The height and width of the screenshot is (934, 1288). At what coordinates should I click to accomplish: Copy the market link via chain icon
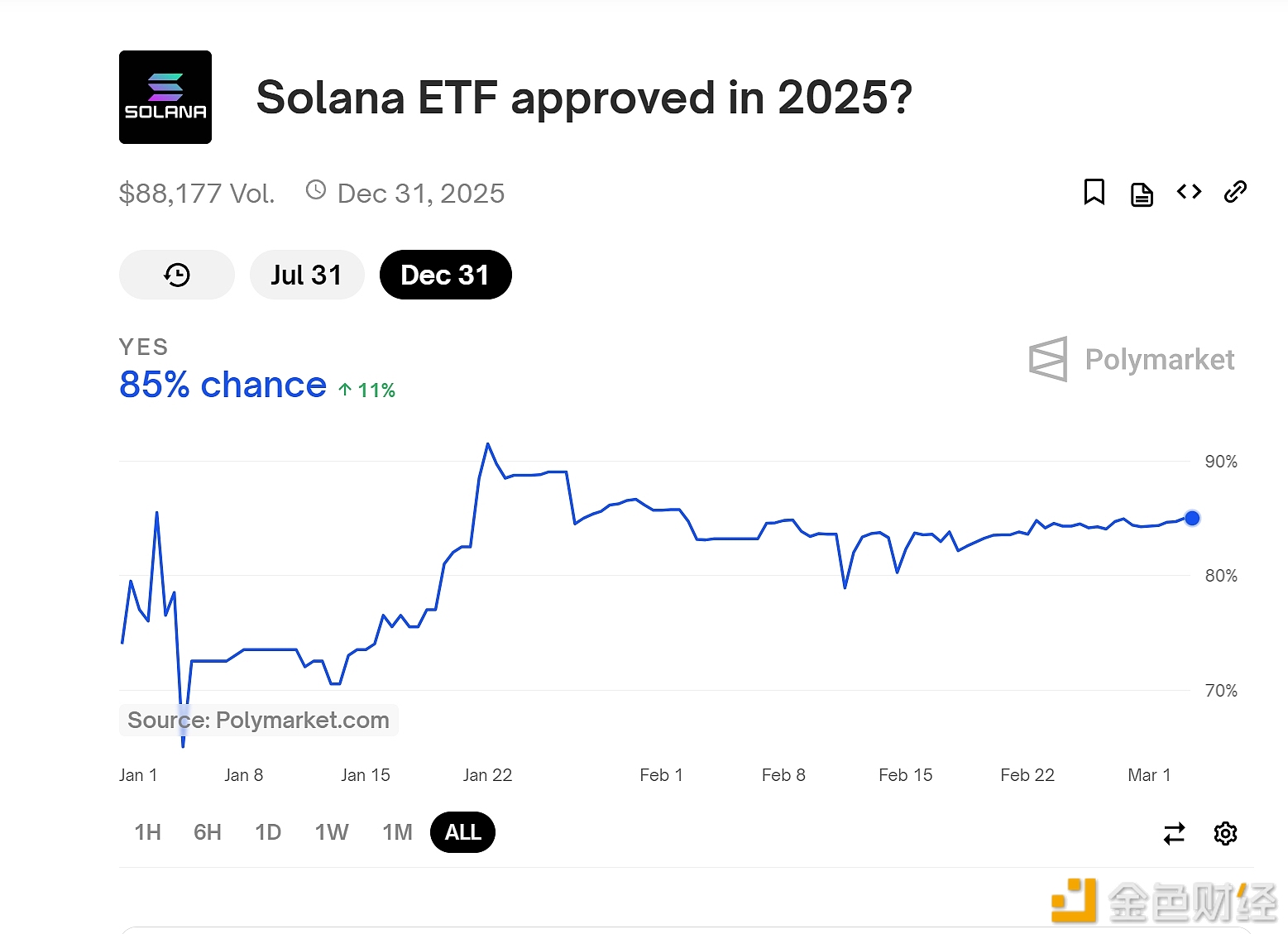tap(1235, 192)
